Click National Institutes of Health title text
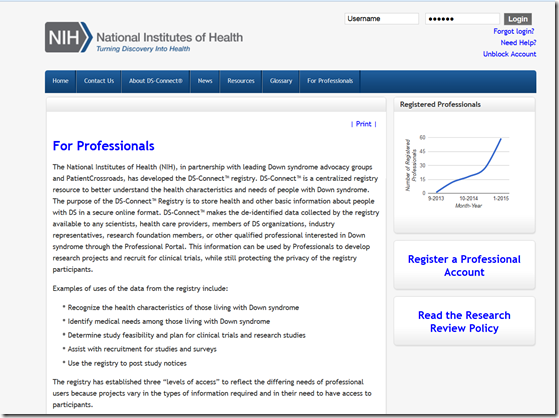 [x=170, y=37]
